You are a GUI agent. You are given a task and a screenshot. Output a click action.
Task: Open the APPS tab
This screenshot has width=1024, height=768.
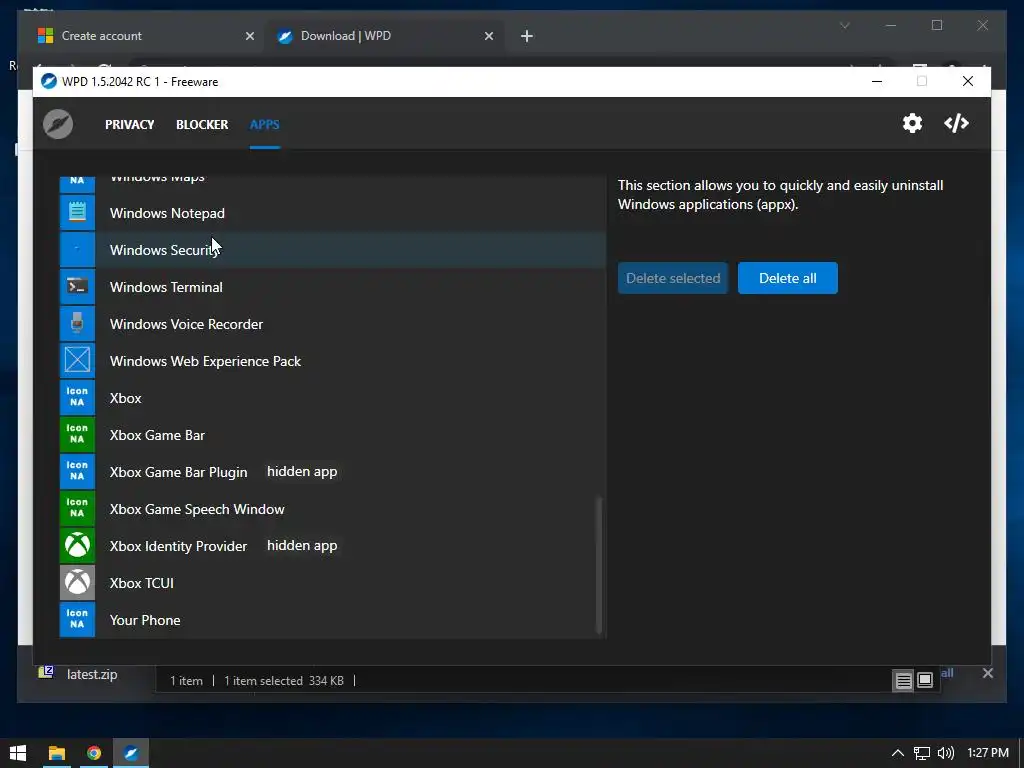pos(264,125)
